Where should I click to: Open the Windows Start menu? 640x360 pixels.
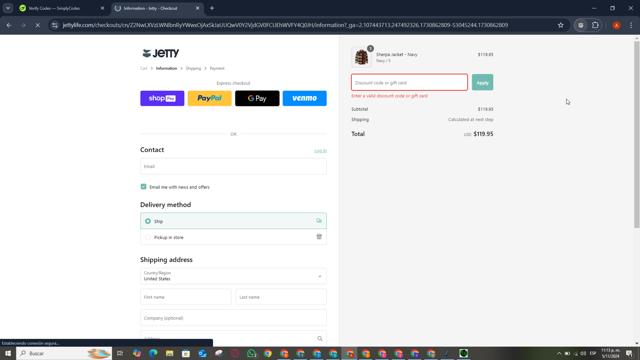coord(8,353)
